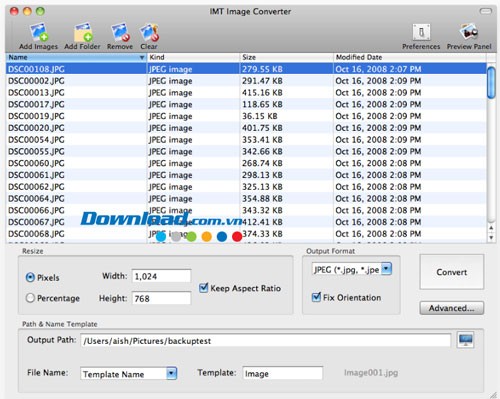Click the Convert button
The width and height of the screenshot is (500, 399).
point(452,272)
